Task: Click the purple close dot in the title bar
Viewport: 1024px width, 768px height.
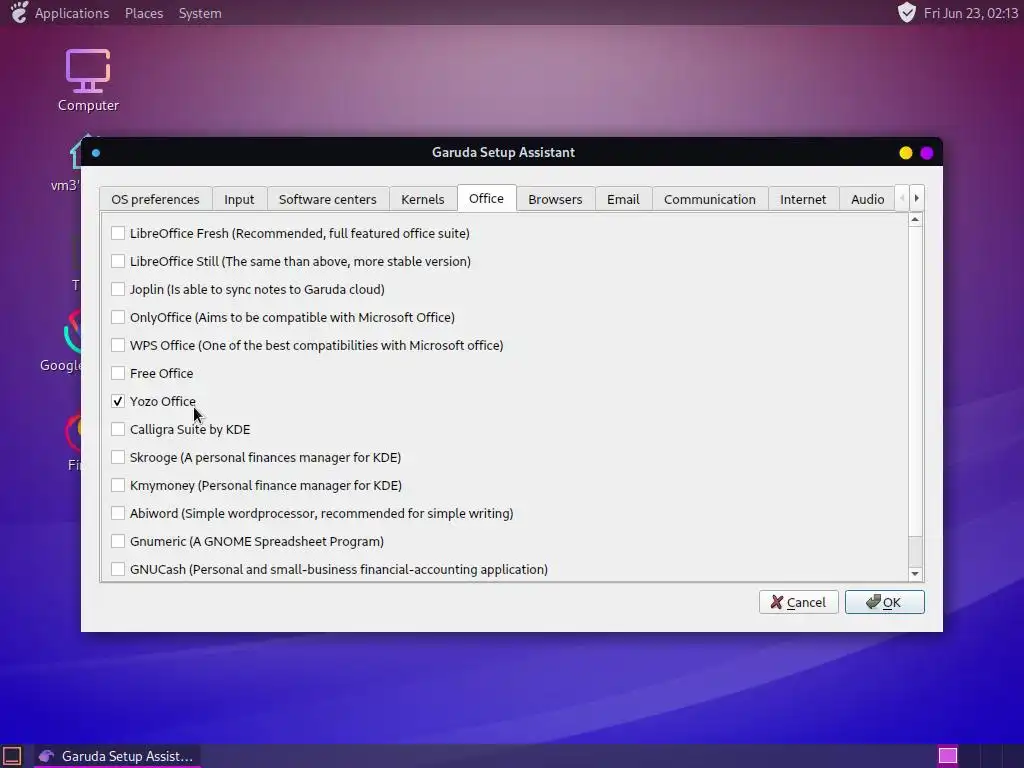Action: click(927, 153)
